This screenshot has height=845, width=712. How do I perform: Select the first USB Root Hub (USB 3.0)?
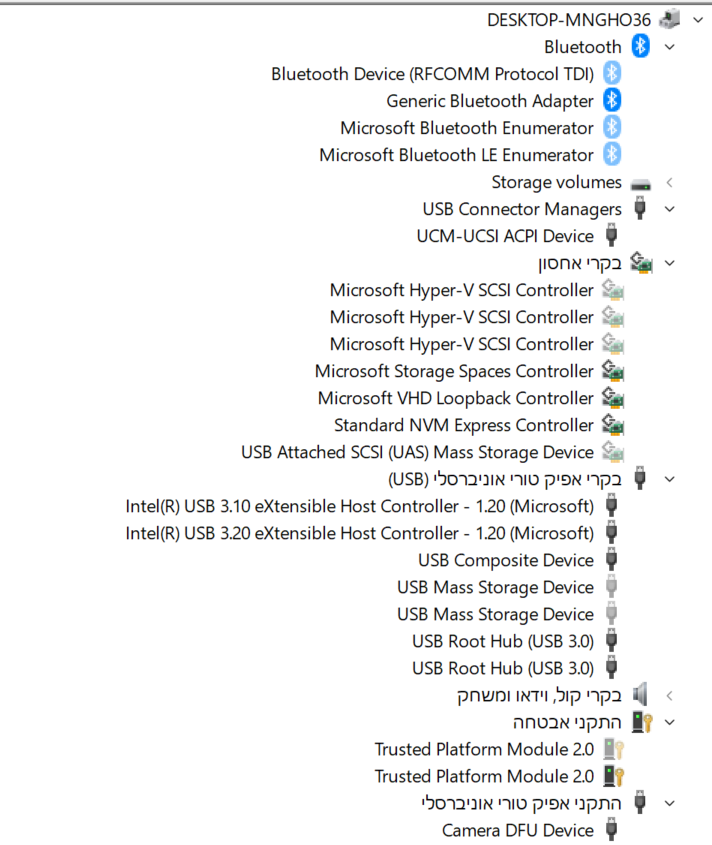point(502,641)
